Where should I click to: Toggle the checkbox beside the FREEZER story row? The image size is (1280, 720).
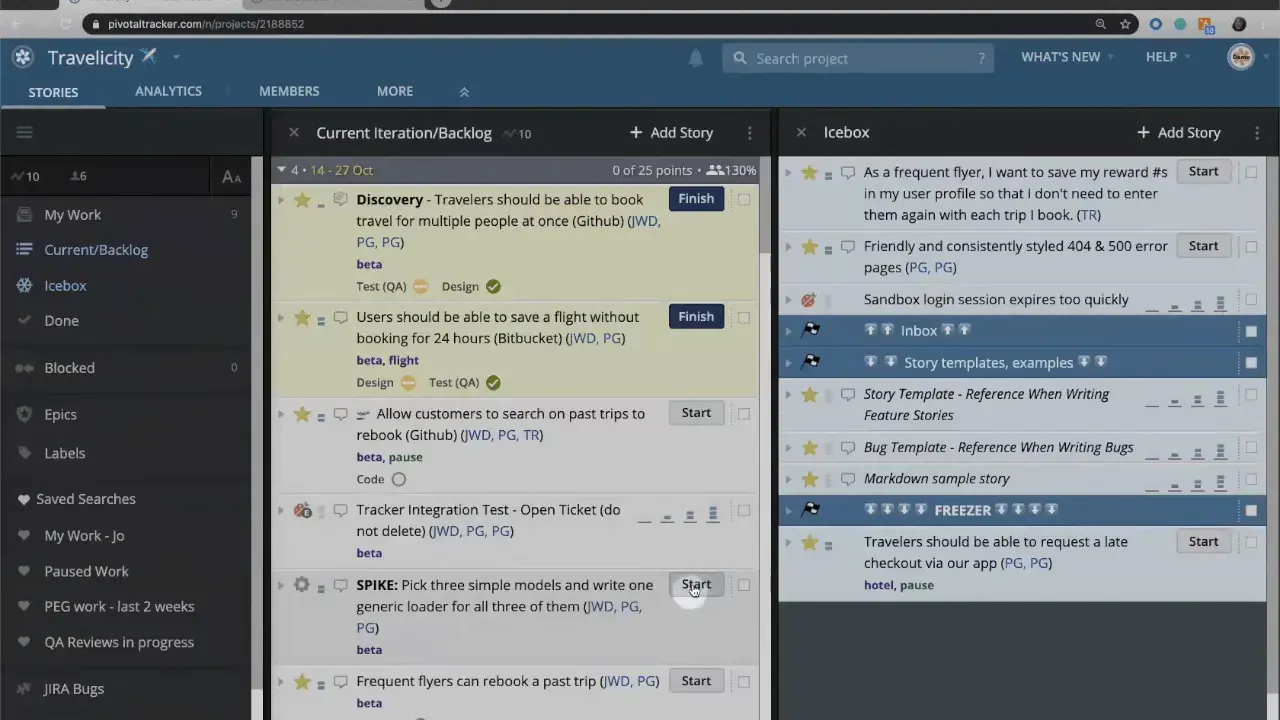tap(1251, 510)
